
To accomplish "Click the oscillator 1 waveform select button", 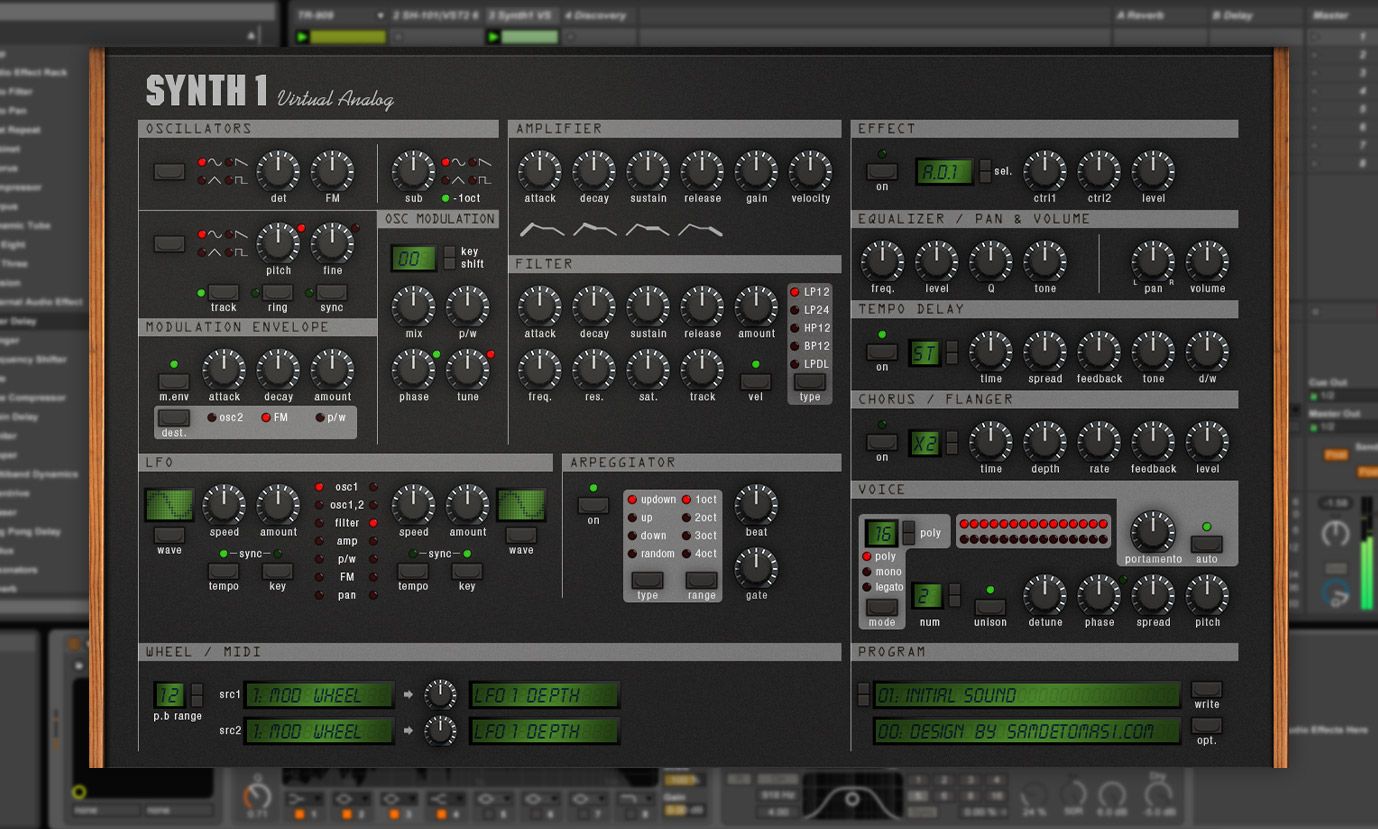I will (169, 172).
